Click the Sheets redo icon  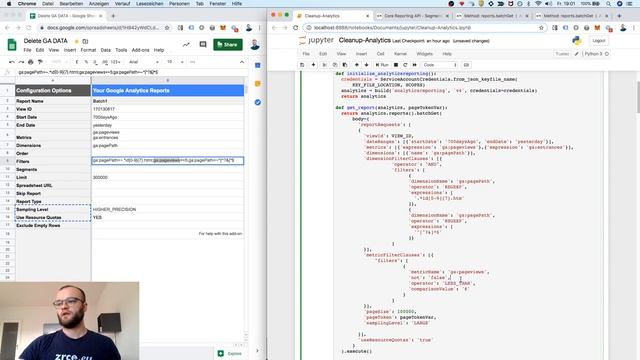(21, 62)
